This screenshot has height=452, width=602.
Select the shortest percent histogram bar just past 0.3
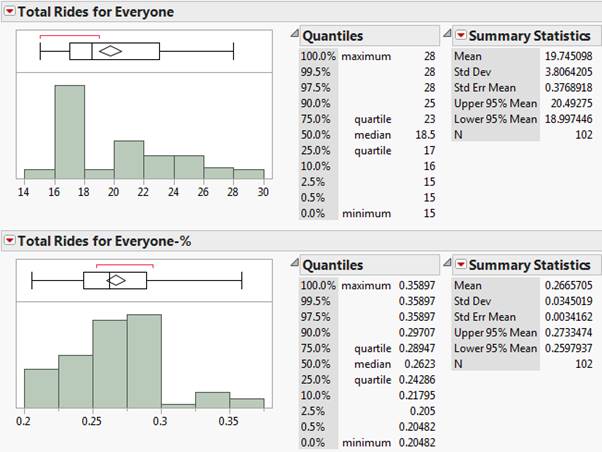[178, 405]
